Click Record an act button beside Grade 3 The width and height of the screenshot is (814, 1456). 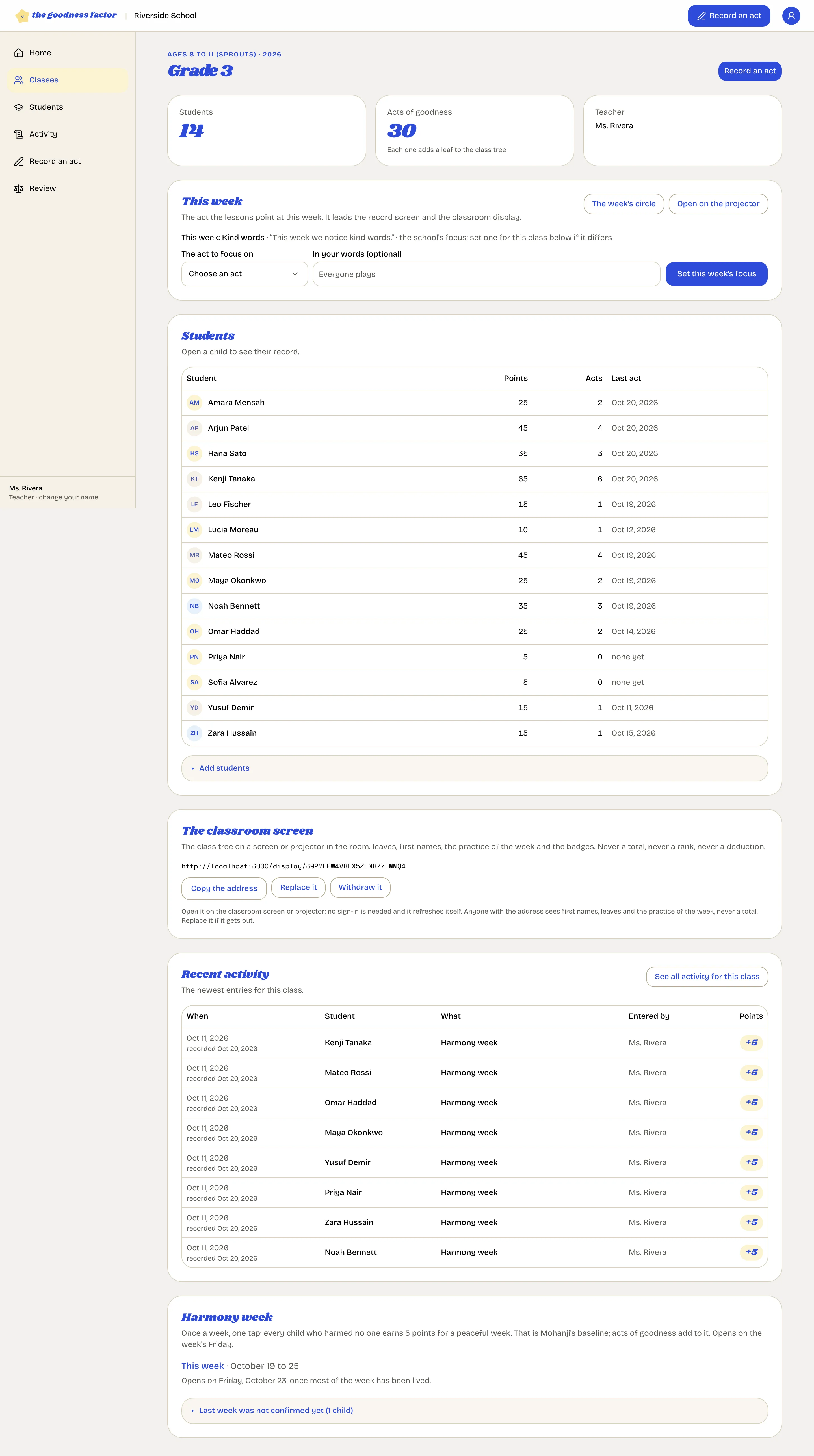click(x=750, y=71)
